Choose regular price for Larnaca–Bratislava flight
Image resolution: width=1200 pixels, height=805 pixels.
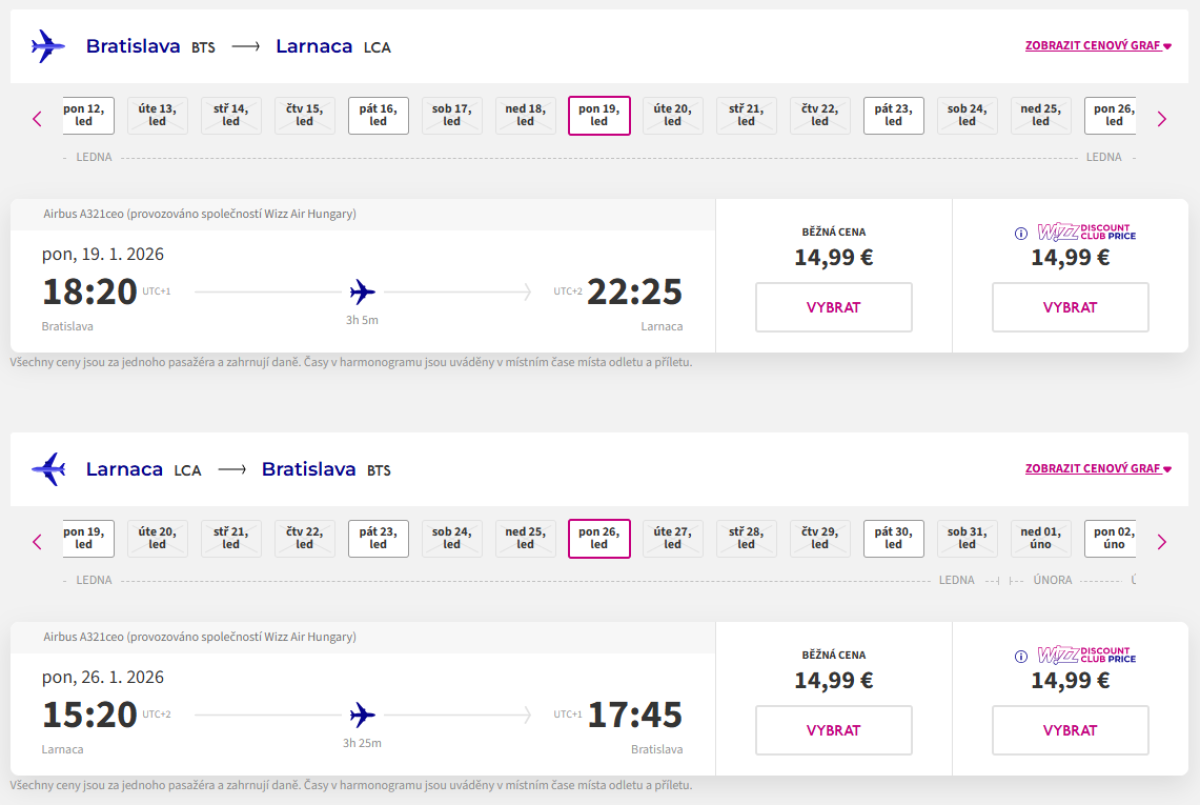click(833, 730)
